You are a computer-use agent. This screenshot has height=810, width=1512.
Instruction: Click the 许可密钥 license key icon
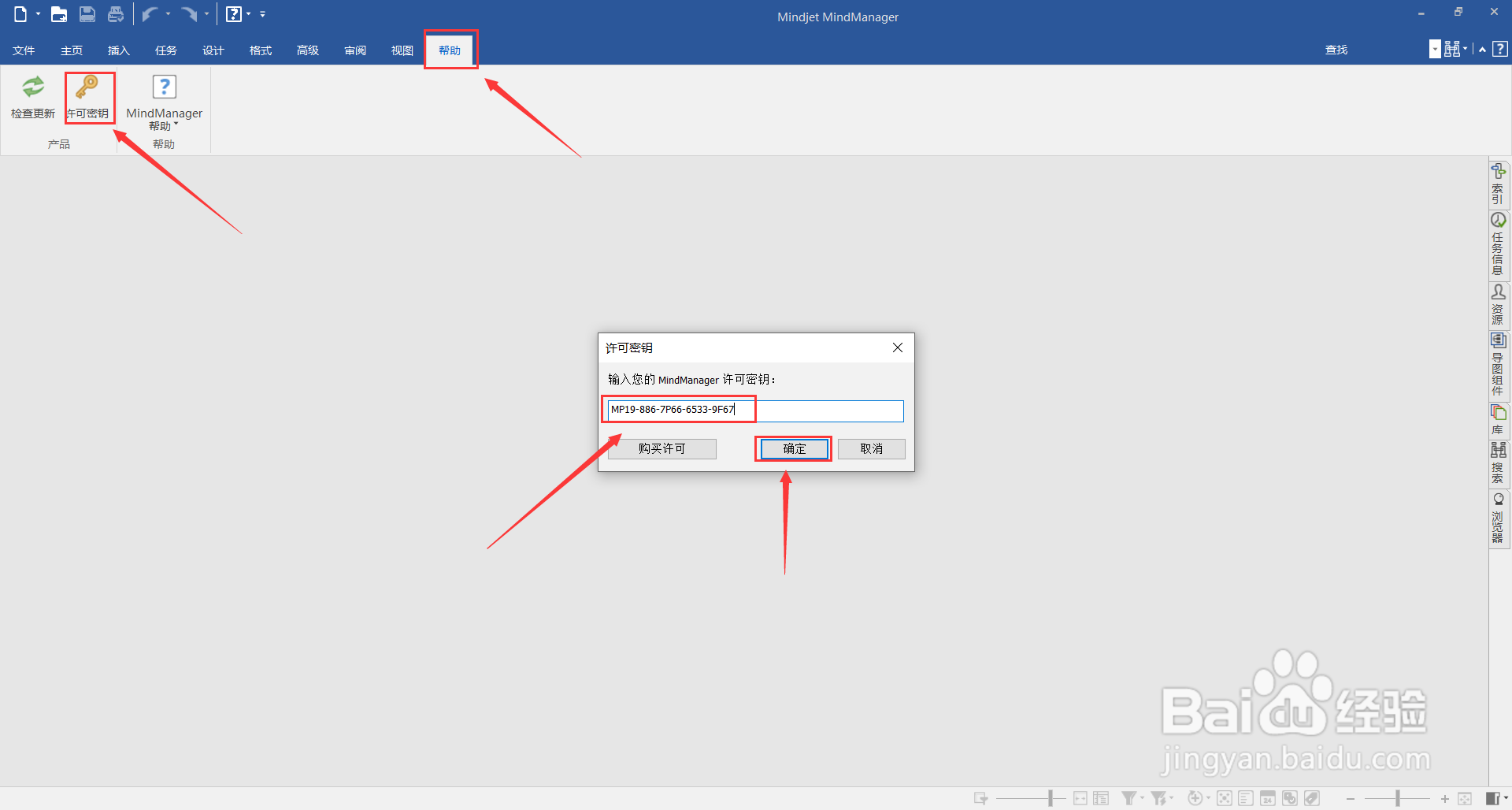coord(87,98)
